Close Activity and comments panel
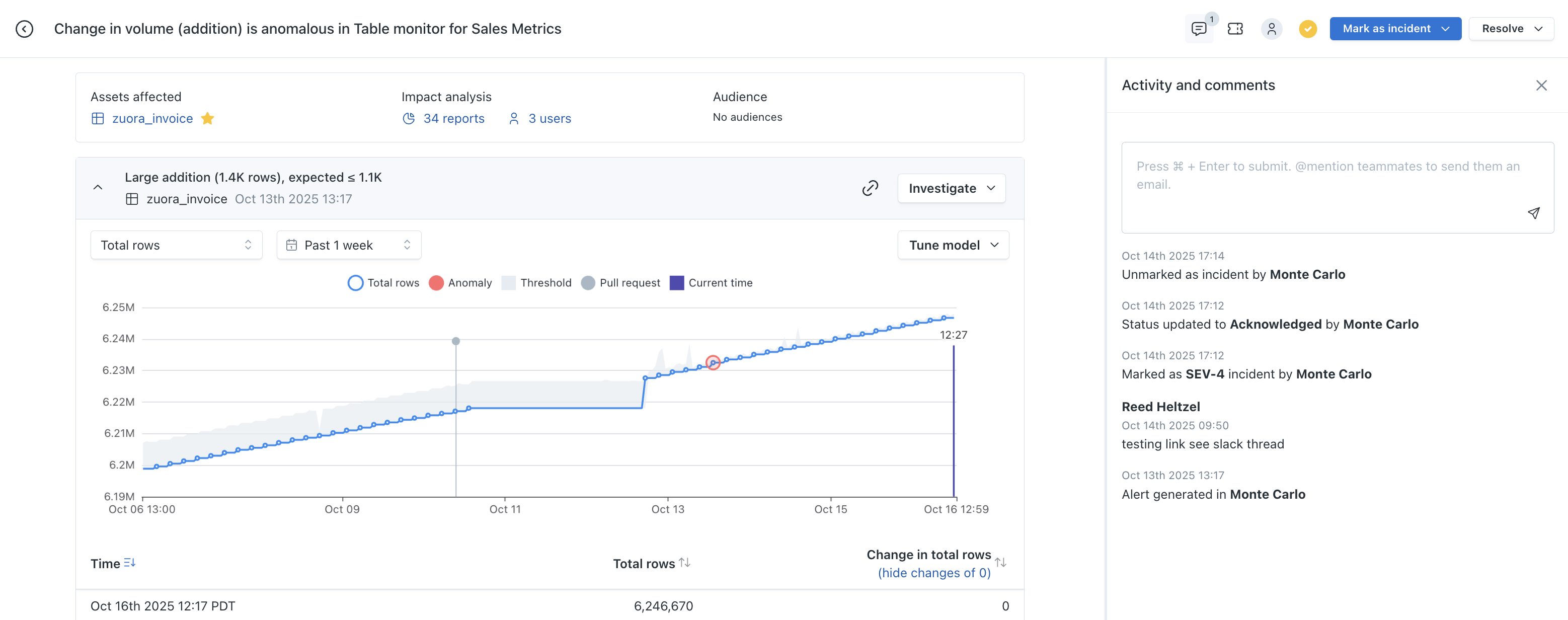Viewport: 1568px width, 620px height. click(1541, 85)
